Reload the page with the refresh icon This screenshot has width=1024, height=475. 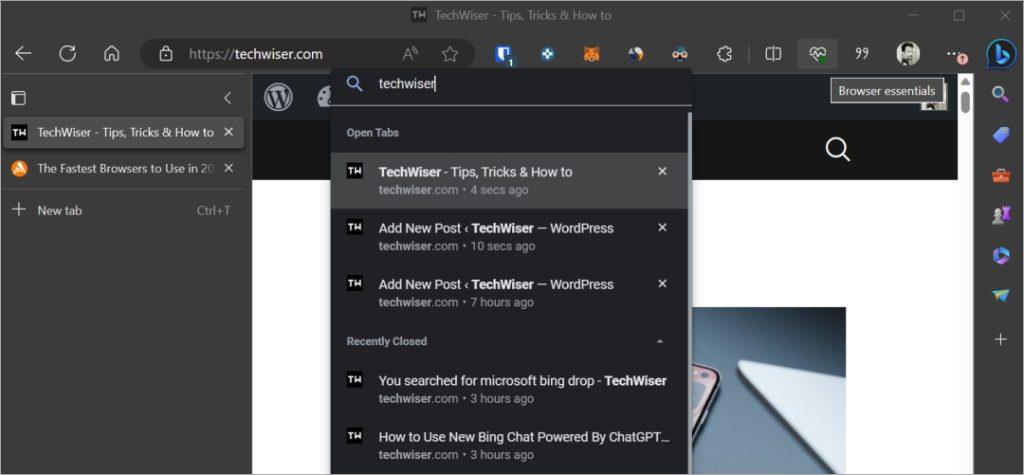pos(67,54)
